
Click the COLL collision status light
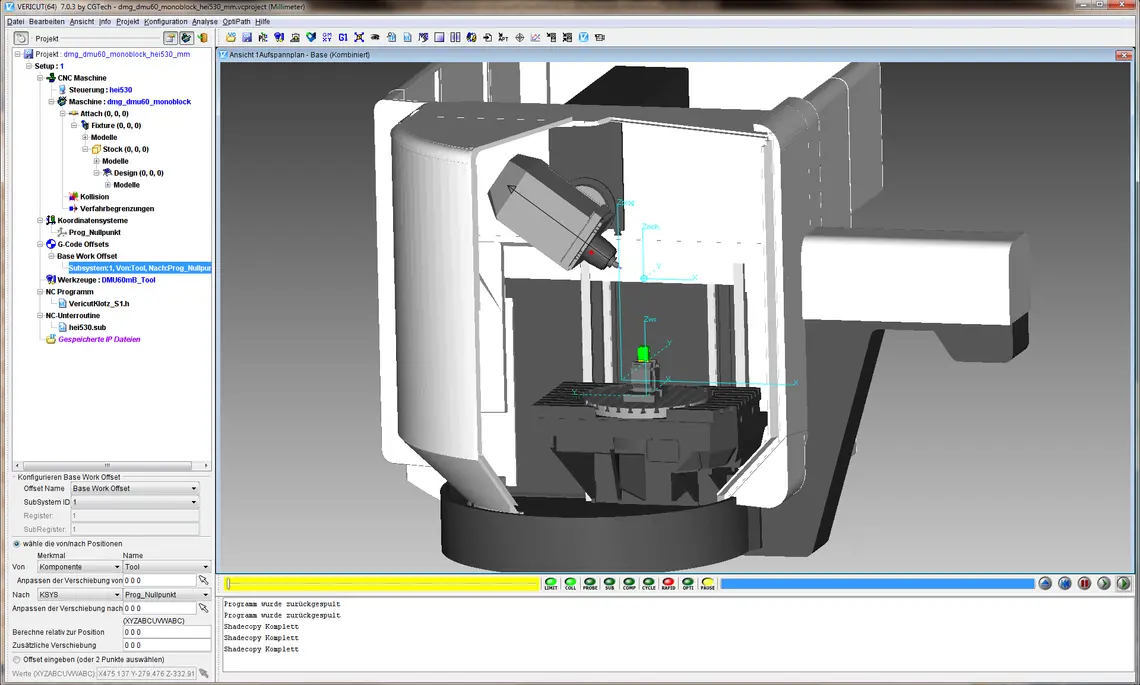coord(570,583)
